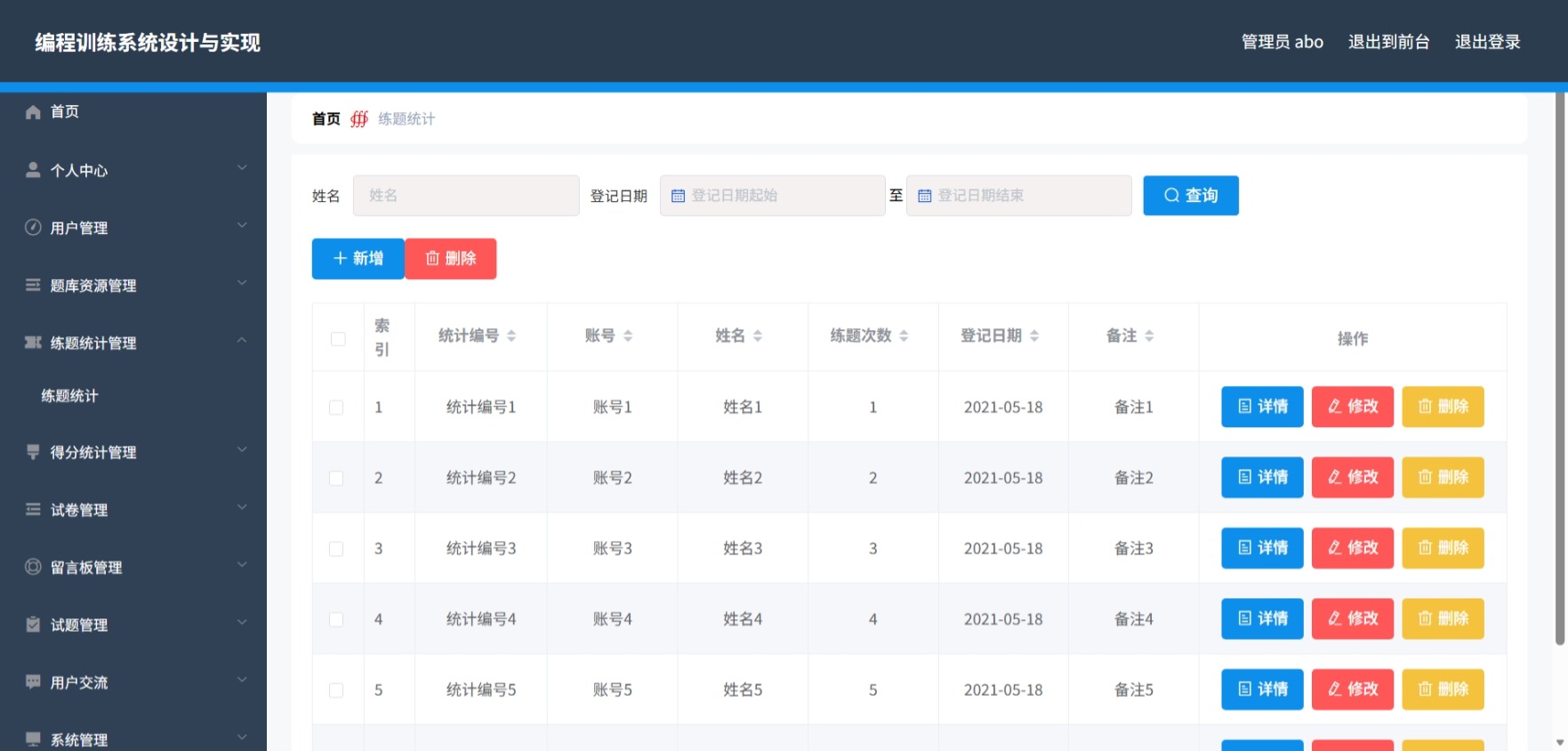Tick the checkbox for row 统计编号5

click(336, 690)
